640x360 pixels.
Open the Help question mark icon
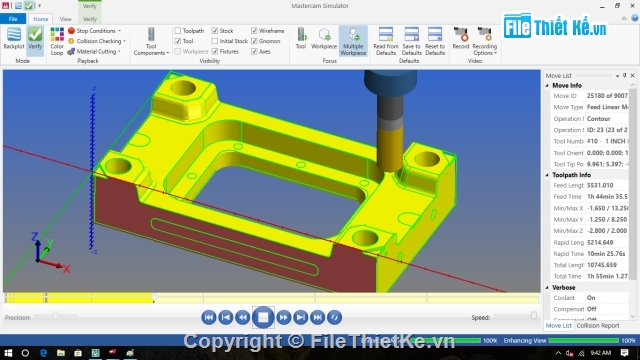click(x=634, y=18)
